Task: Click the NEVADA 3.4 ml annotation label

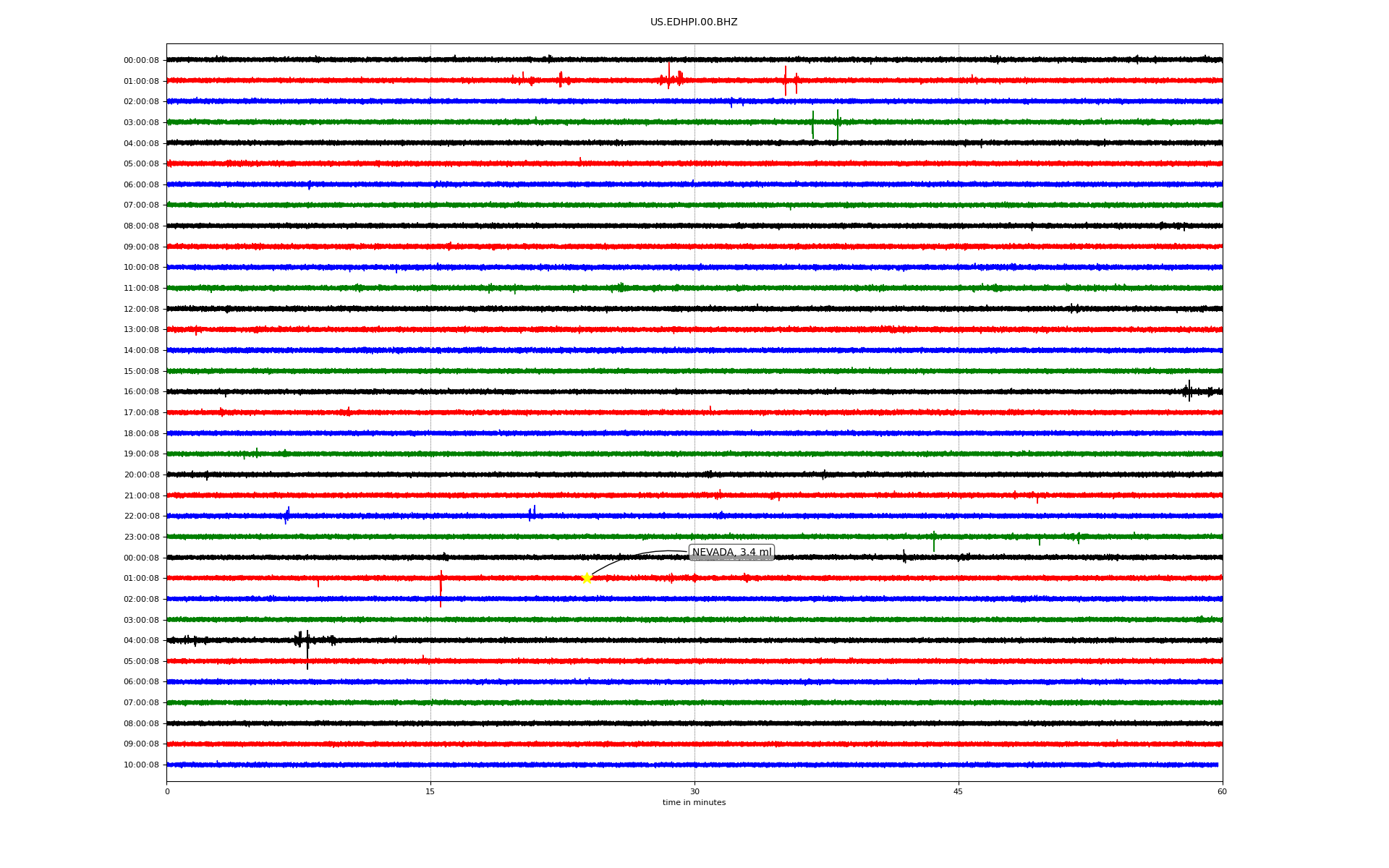Action: pos(731,553)
